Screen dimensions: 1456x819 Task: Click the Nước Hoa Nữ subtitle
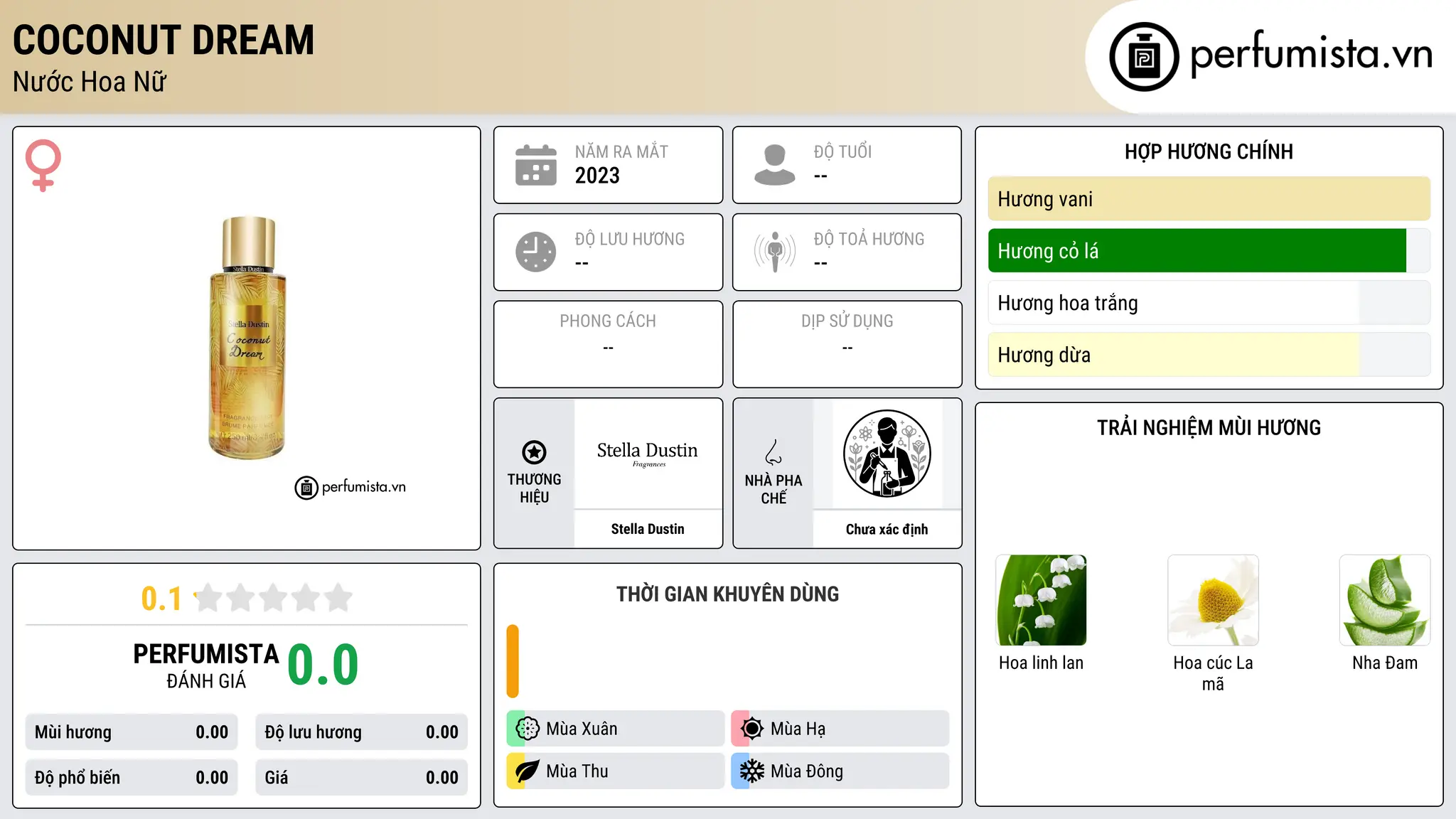tap(90, 82)
